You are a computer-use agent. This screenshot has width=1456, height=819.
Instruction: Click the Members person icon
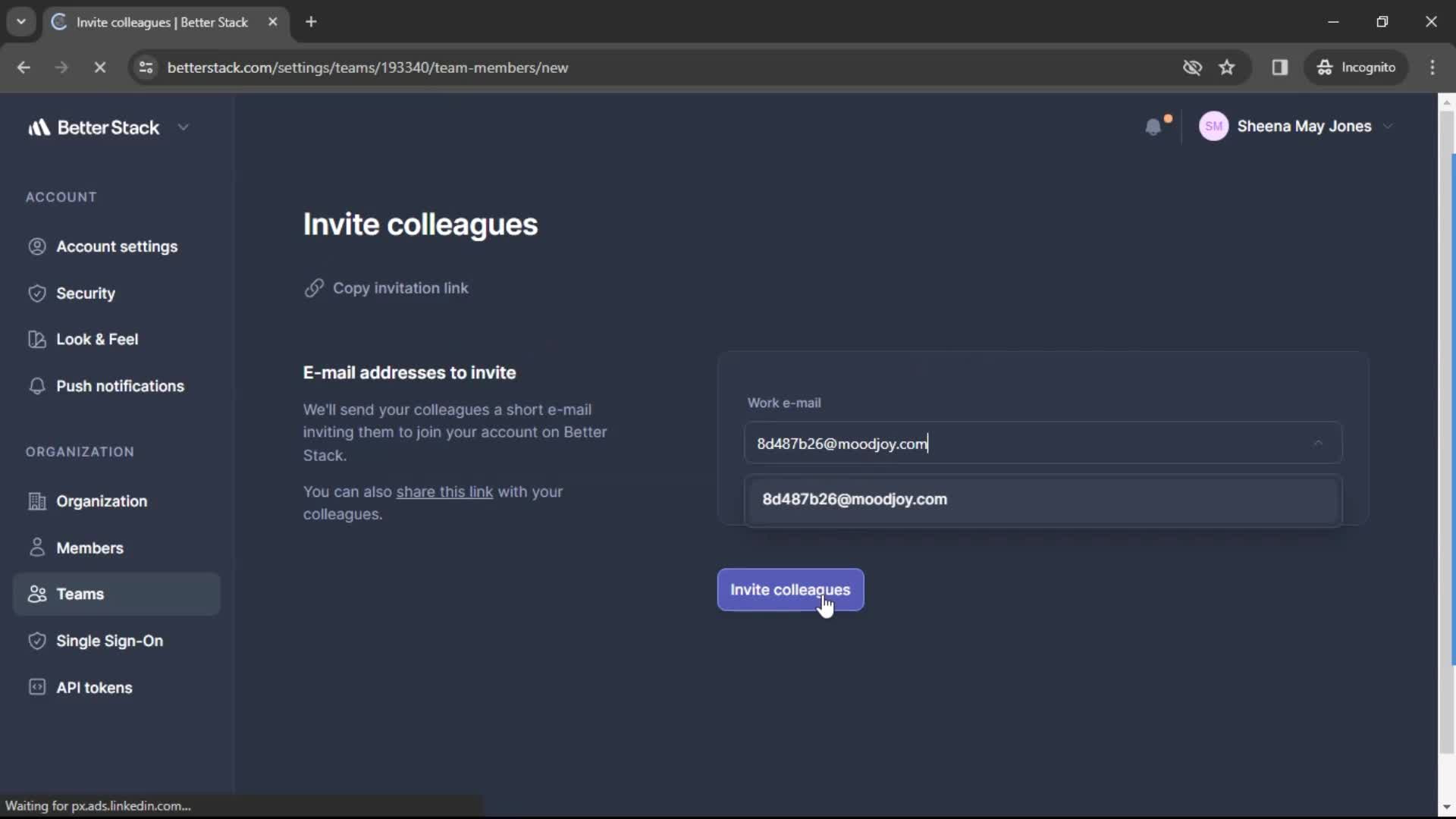coord(37,548)
